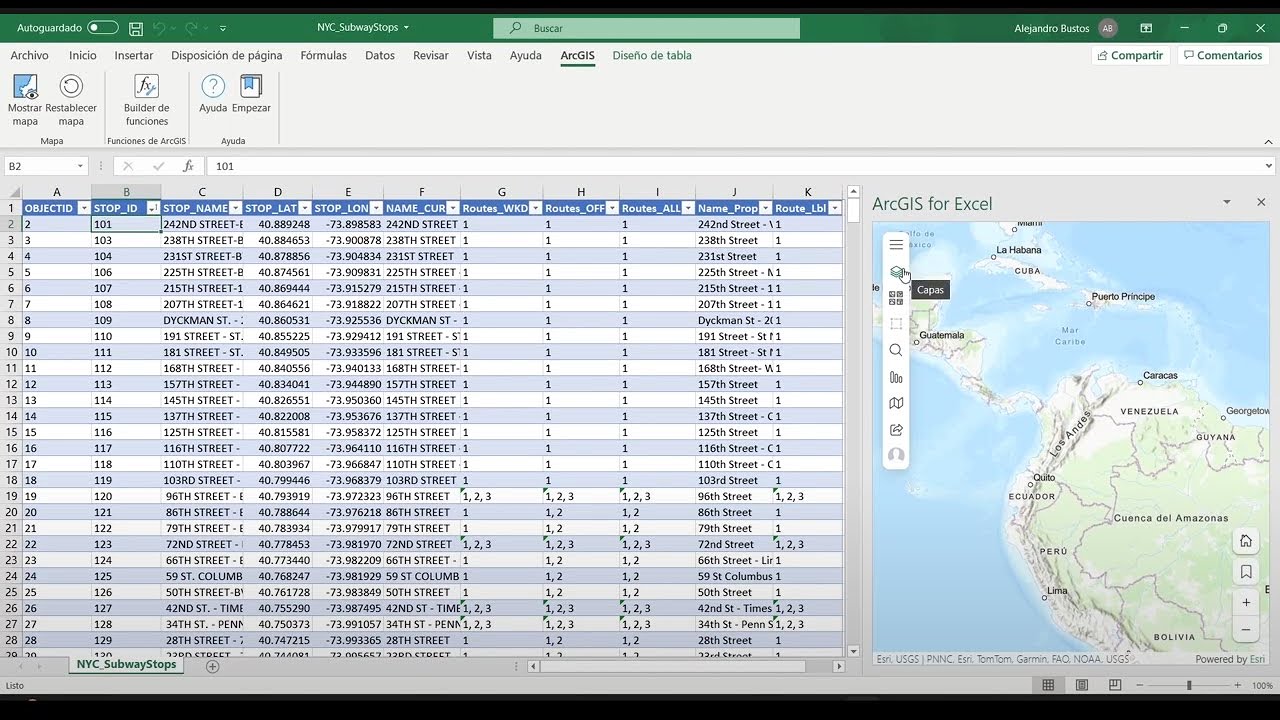The width and height of the screenshot is (1280, 720).
Task: Adjust the zoom level slider
Action: [1189, 685]
